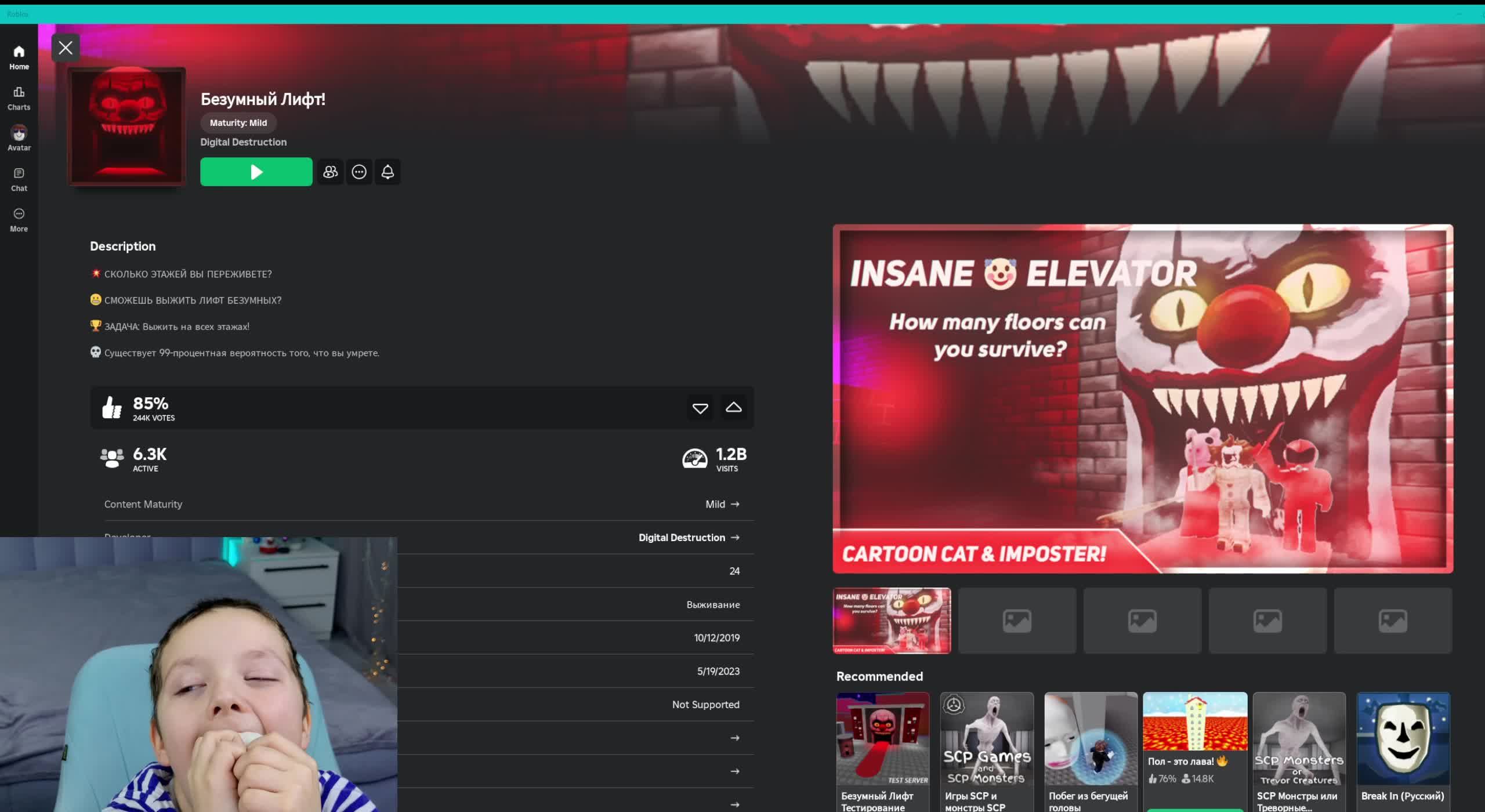This screenshot has height=812, width=1485.
Task: Close the game details with the X button
Action: tap(66, 48)
